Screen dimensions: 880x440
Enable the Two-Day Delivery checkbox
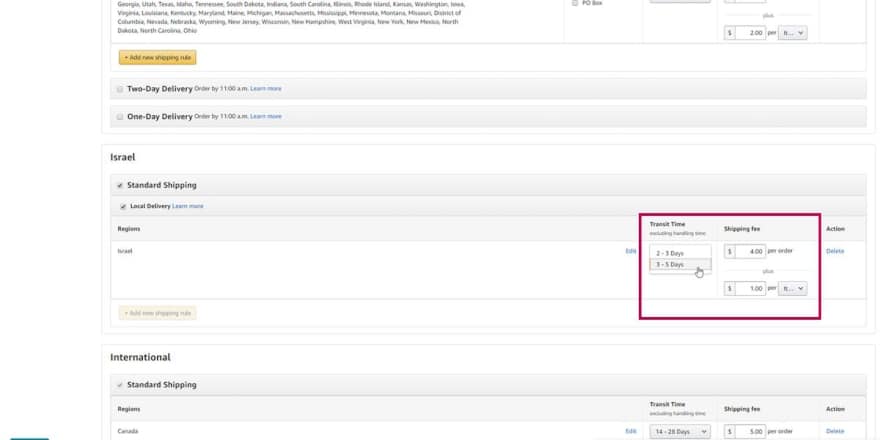point(120,89)
